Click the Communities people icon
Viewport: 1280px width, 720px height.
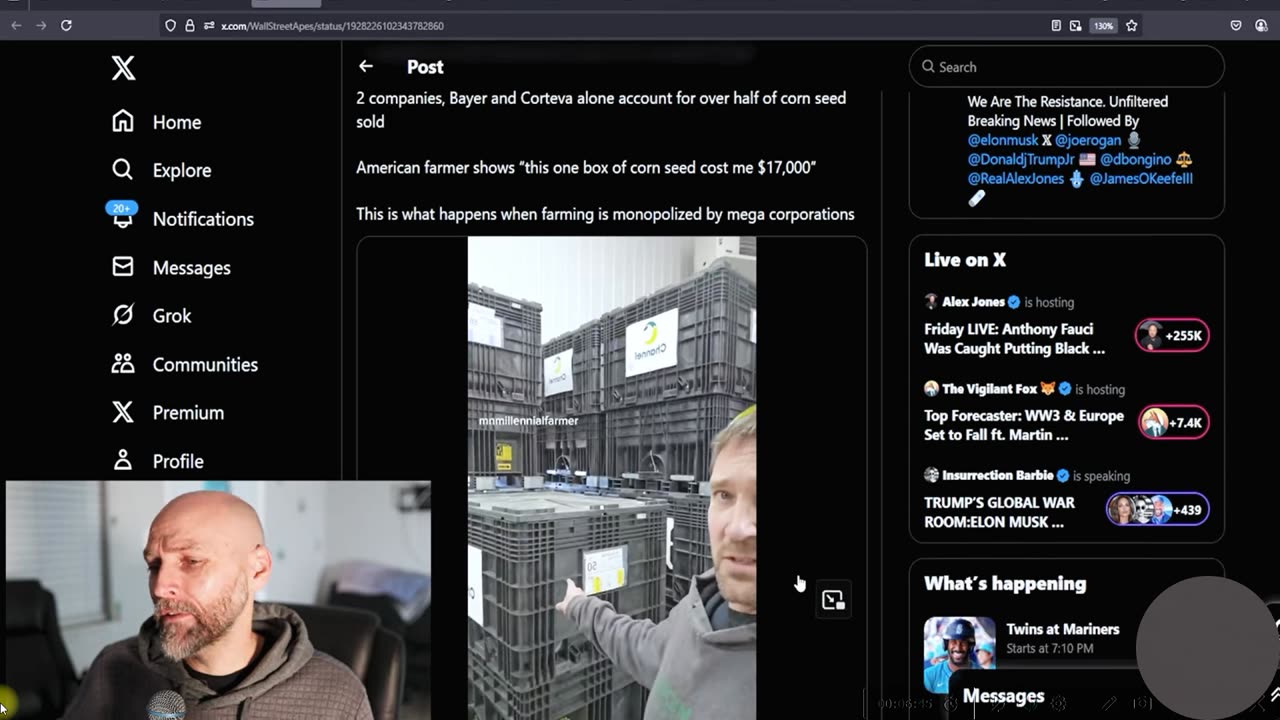123,363
